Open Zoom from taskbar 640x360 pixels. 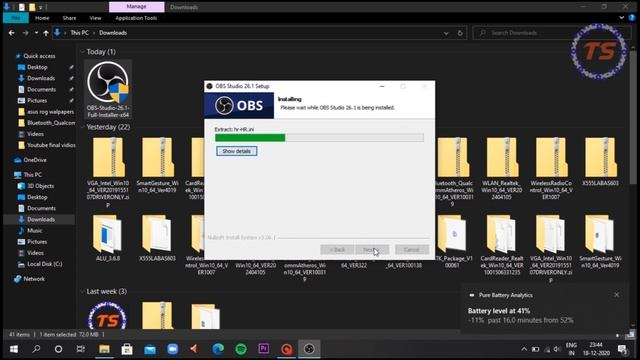[172, 349]
